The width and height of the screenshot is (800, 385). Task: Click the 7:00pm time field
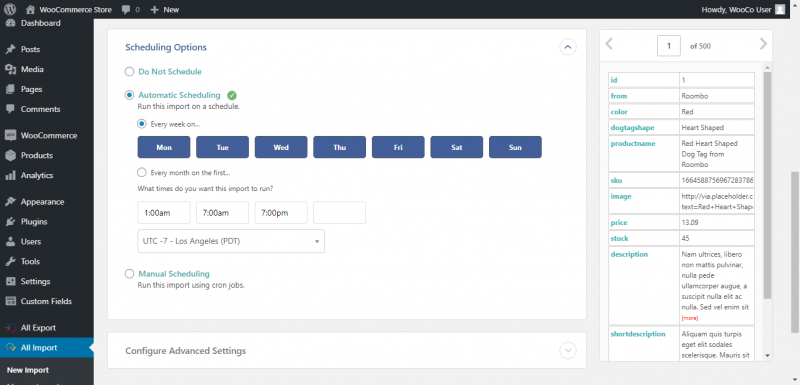(x=281, y=213)
